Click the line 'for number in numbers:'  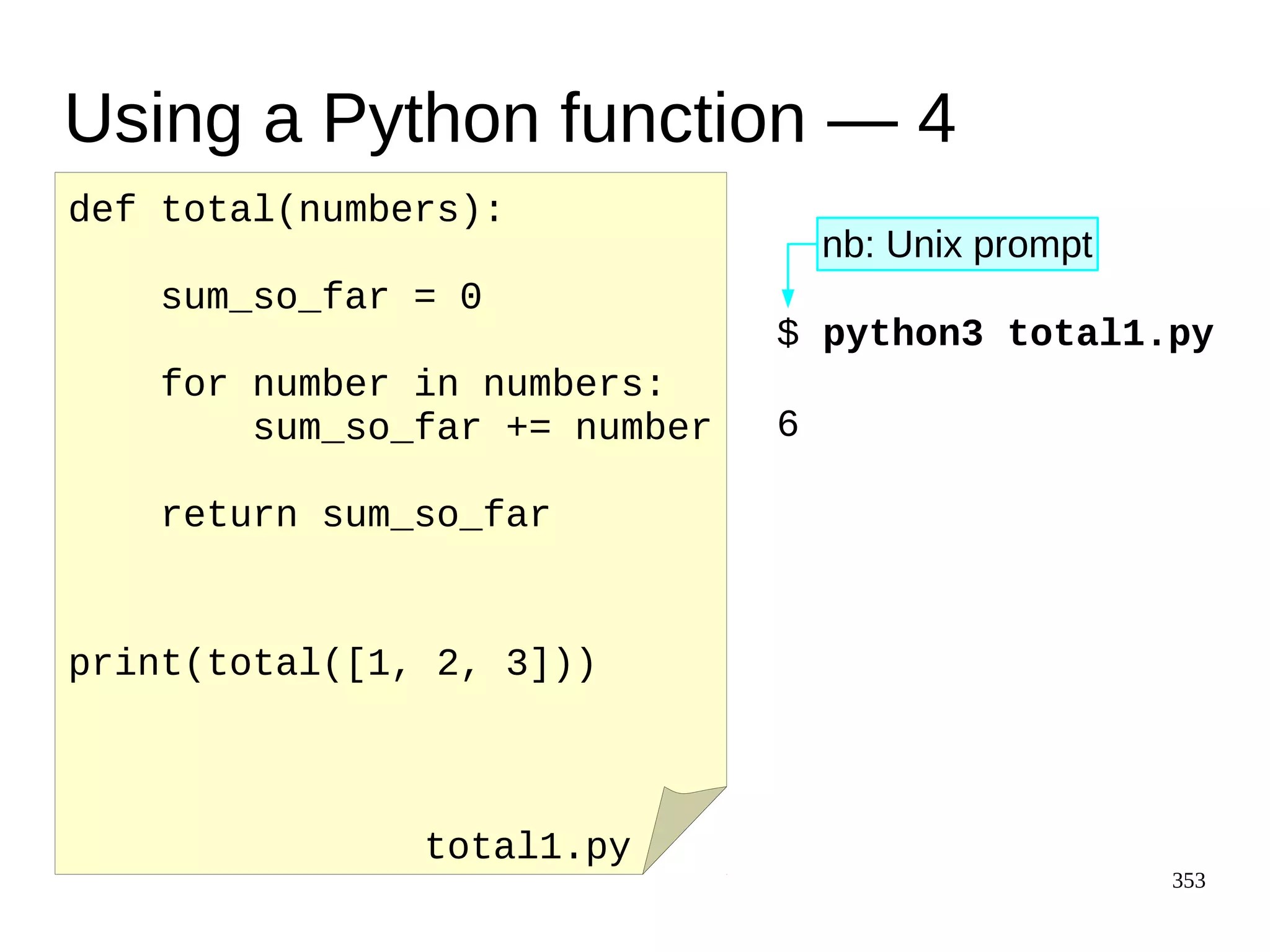pyautogui.click(x=412, y=383)
